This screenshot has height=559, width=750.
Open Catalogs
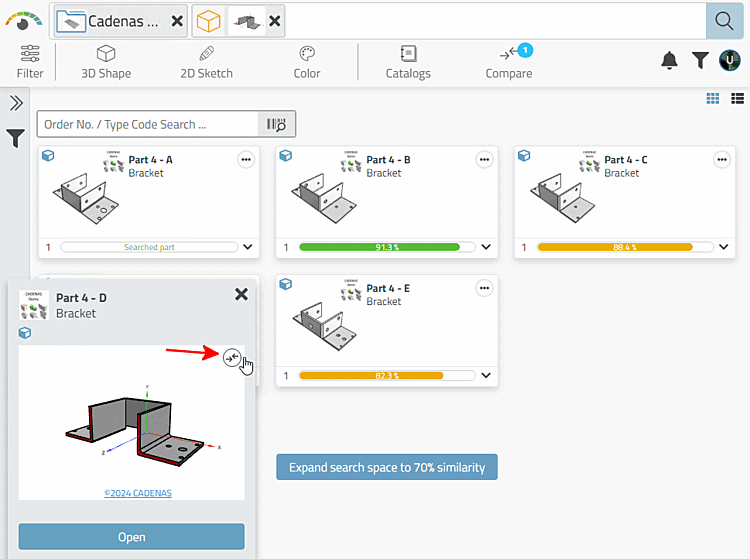point(408,62)
